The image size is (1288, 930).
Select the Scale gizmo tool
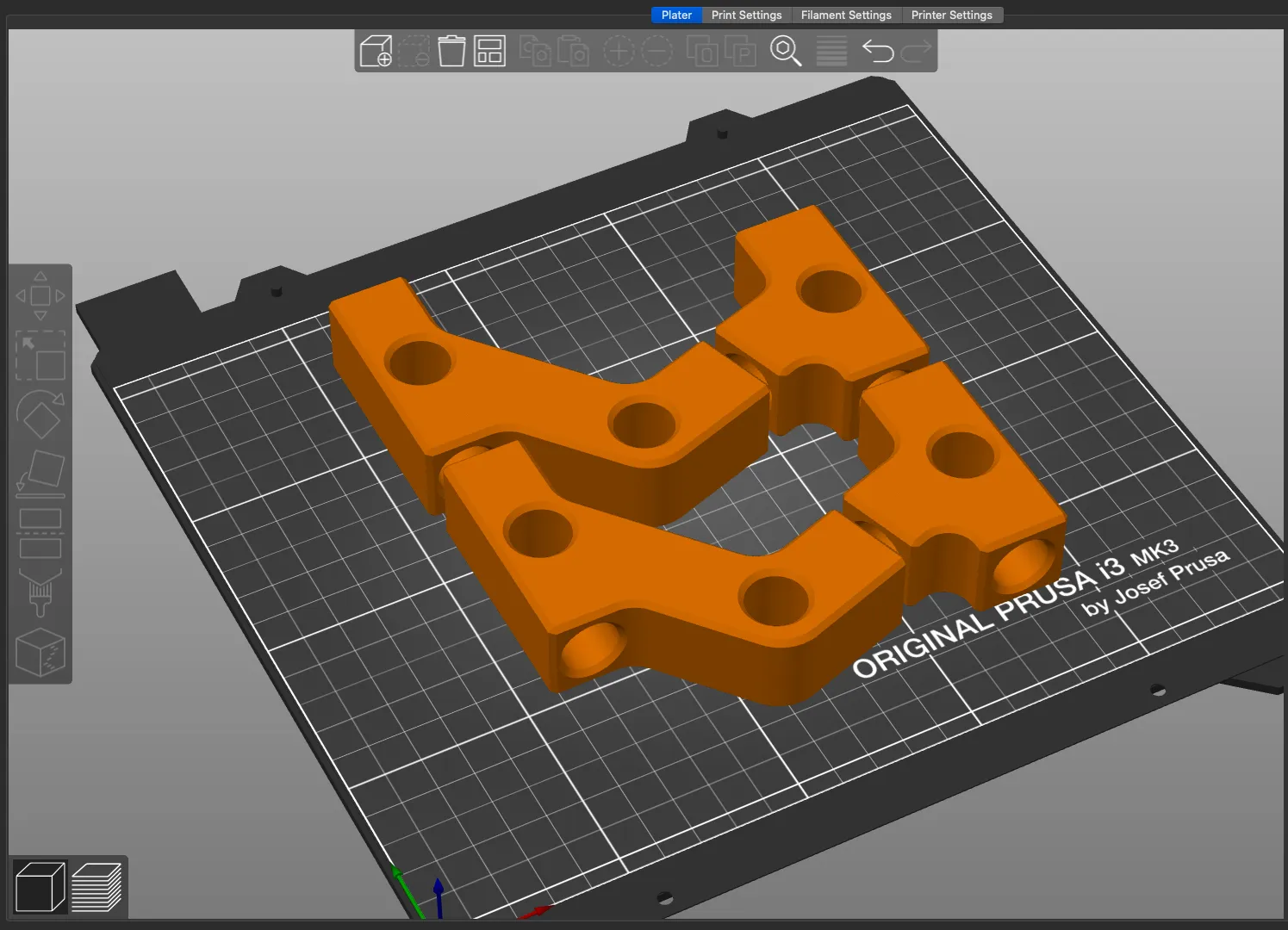click(x=40, y=356)
